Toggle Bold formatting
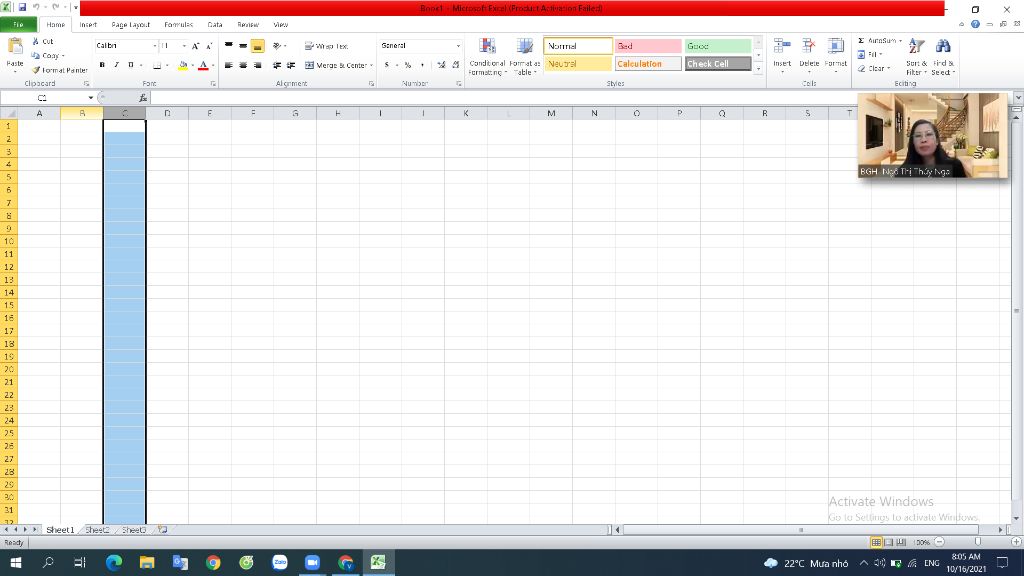1024x576 pixels. pyautogui.click(x=102, y=65)
